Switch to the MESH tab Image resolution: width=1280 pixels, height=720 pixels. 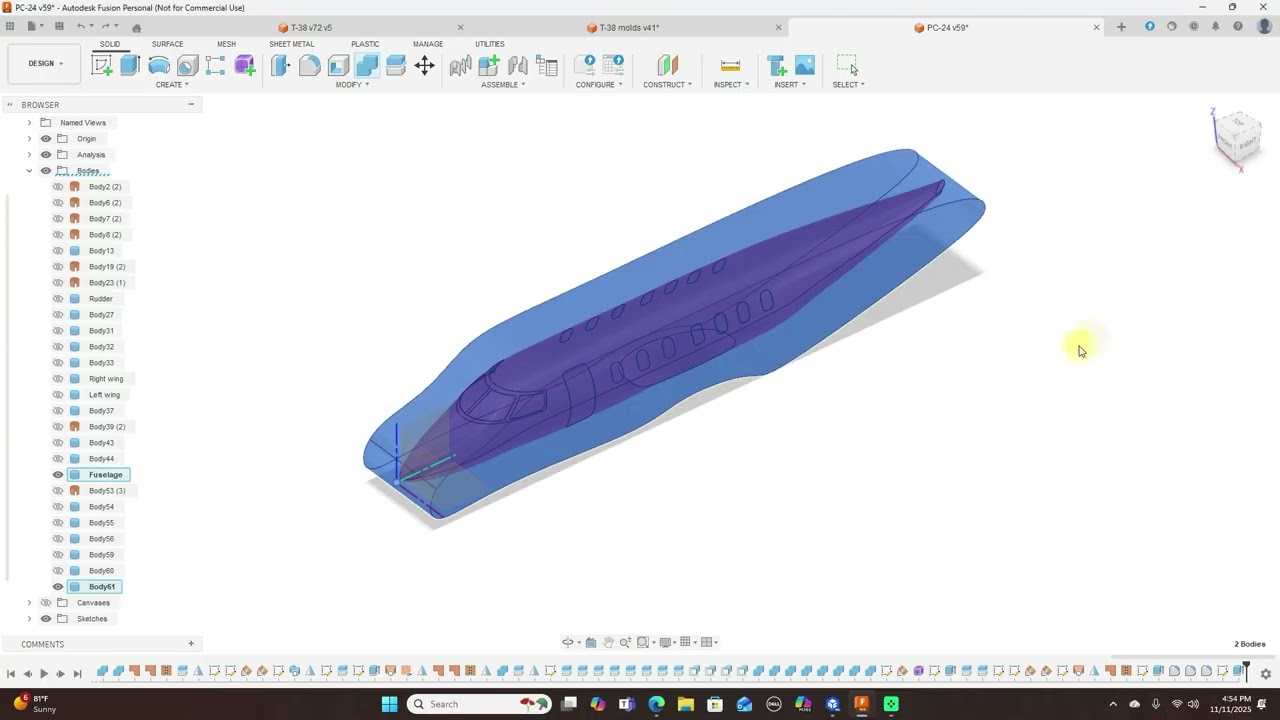(x=227, y=44)
